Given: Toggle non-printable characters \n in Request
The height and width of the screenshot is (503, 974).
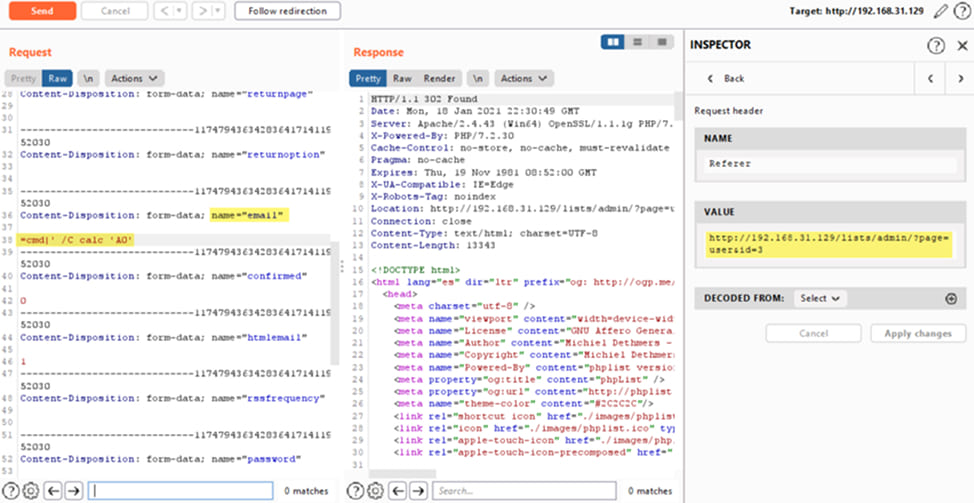Looking at the screenshot, I should (89, 78).
